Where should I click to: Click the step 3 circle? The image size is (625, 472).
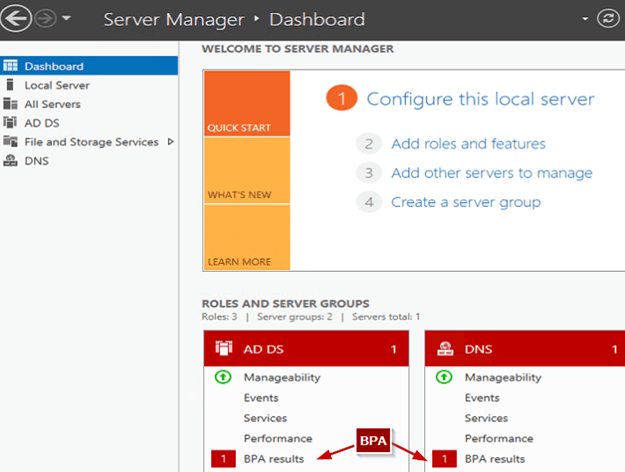point(369,173)
